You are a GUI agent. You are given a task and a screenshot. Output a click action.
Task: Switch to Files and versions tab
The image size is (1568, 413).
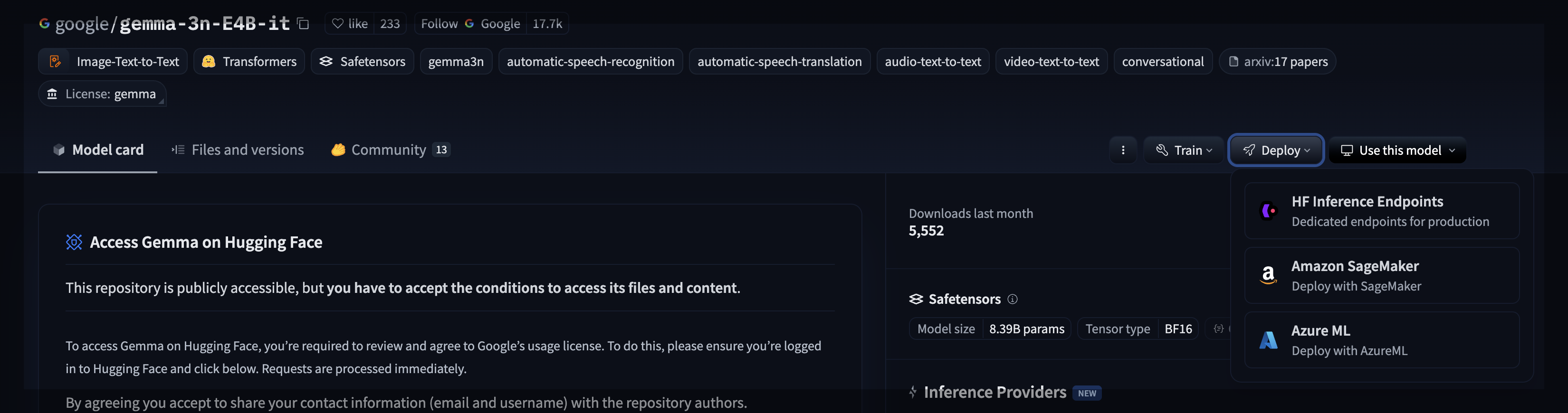point(238,150)
